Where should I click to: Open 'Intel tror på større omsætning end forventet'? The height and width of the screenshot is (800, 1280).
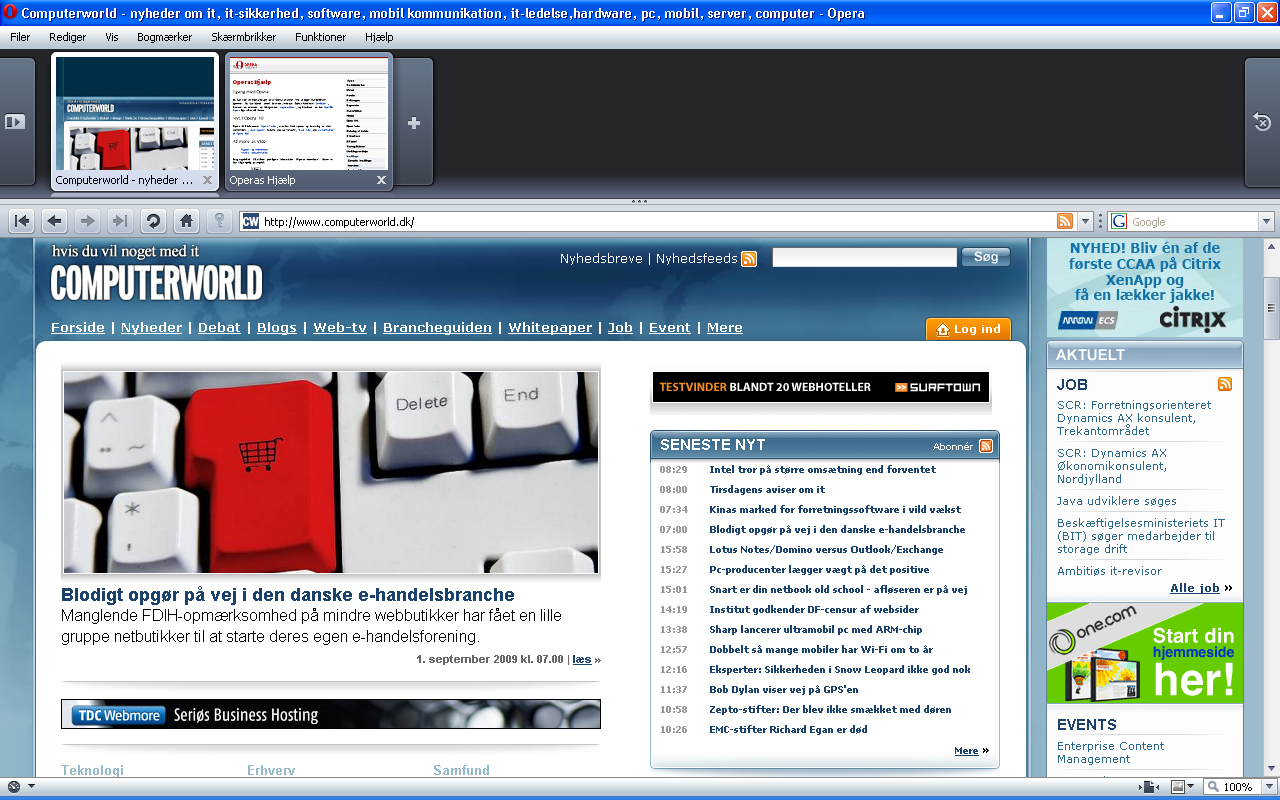(823, 470)
